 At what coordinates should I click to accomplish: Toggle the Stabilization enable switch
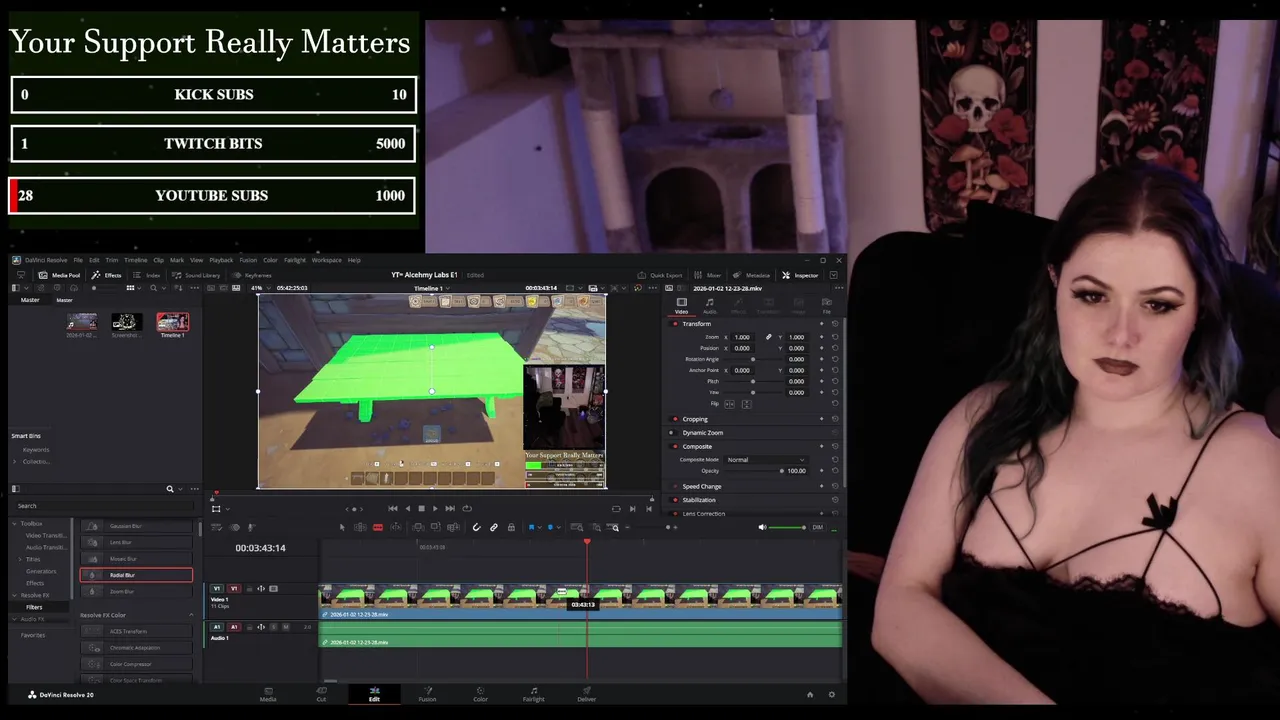[x=674, y=500]
